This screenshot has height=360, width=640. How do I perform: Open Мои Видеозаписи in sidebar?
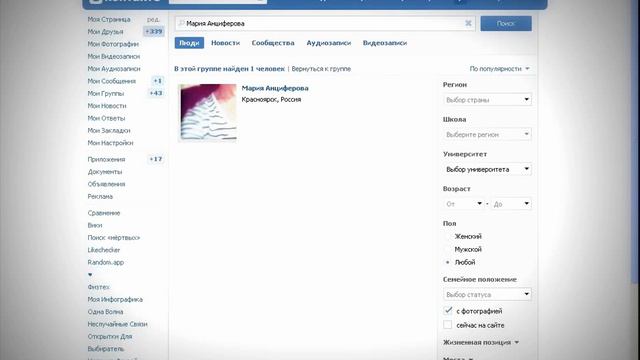[114, 56]
